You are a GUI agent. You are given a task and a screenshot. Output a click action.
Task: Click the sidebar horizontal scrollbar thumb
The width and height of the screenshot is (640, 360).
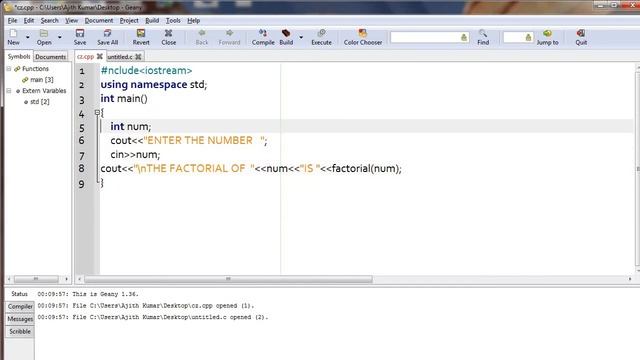click(36, 279)
